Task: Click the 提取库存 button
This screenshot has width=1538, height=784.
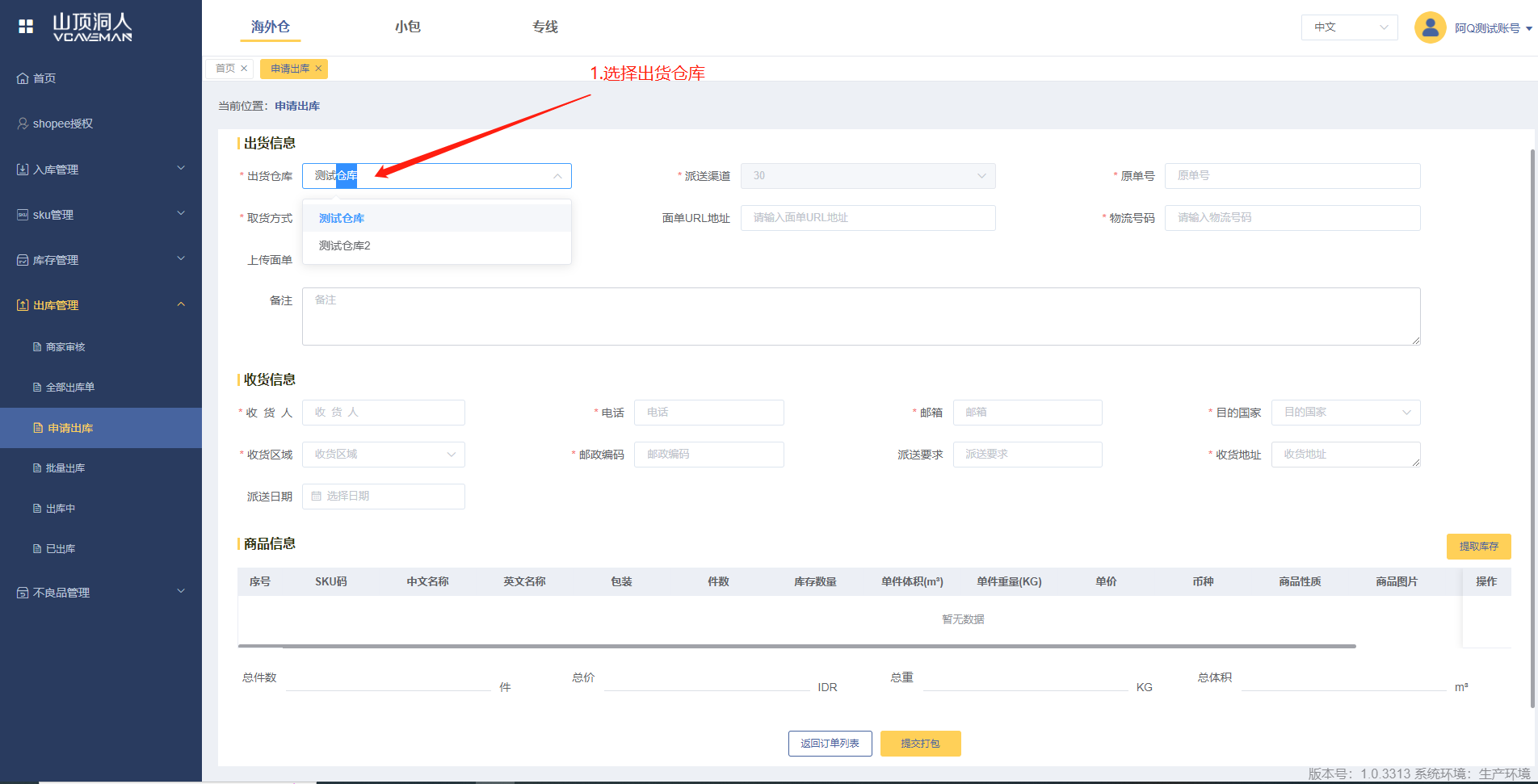Action: [1478, 547]
